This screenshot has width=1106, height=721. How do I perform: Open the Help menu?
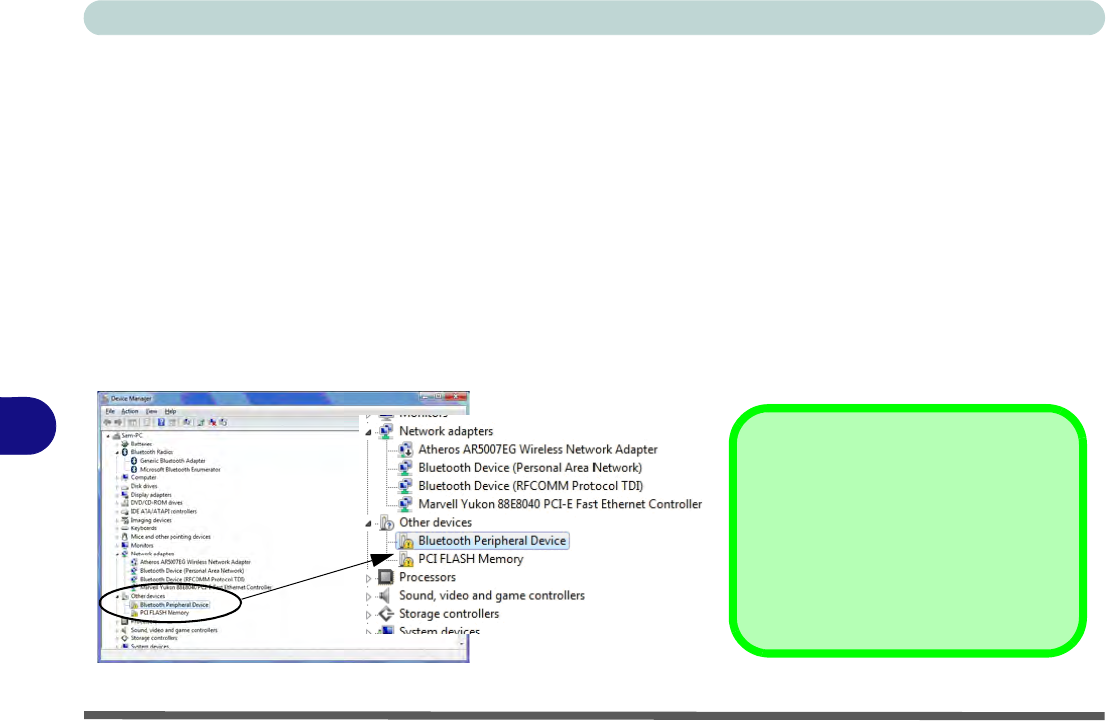click(x=171, y=411)
